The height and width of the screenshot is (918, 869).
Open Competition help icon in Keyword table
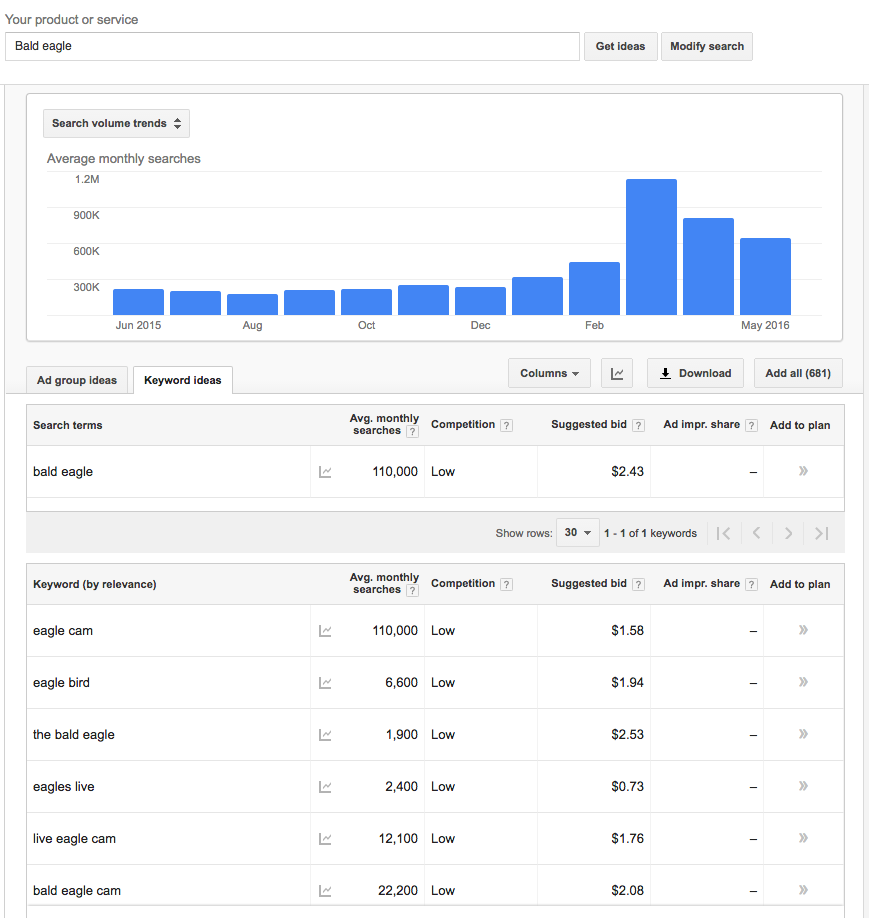pyautogui.click(x=507, y=584)
